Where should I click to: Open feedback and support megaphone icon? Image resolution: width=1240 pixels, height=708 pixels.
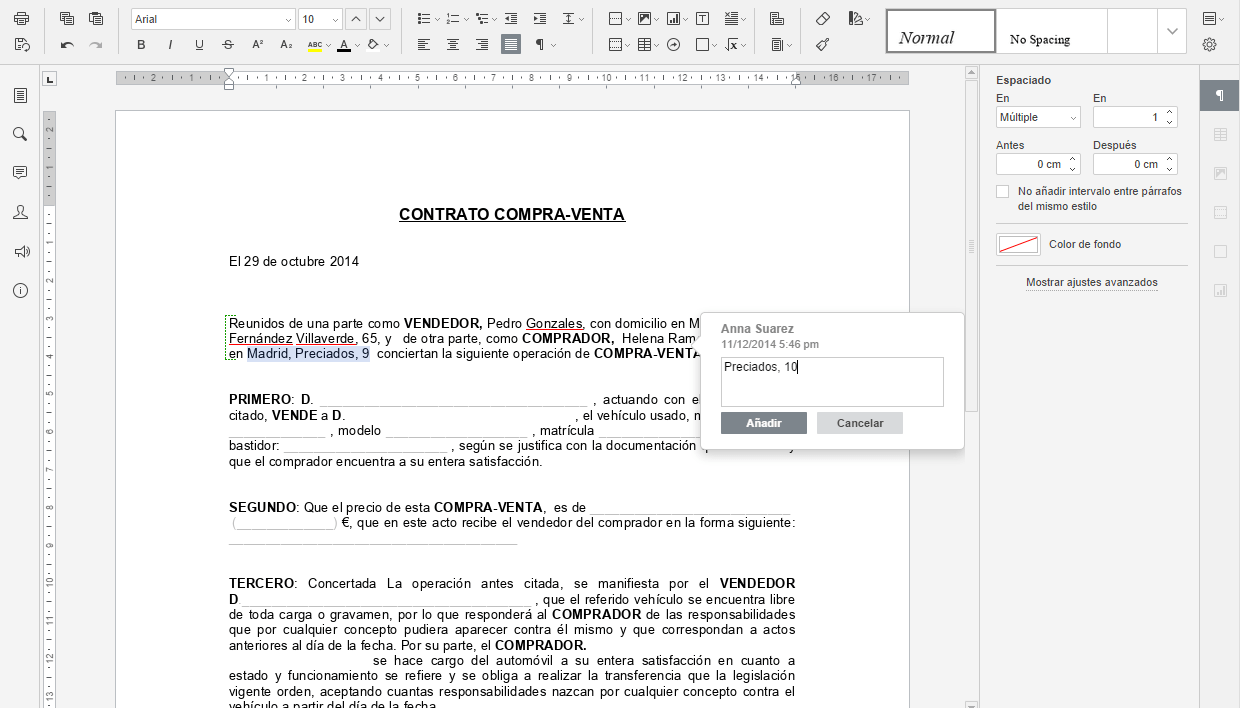[x=20, y=251]
